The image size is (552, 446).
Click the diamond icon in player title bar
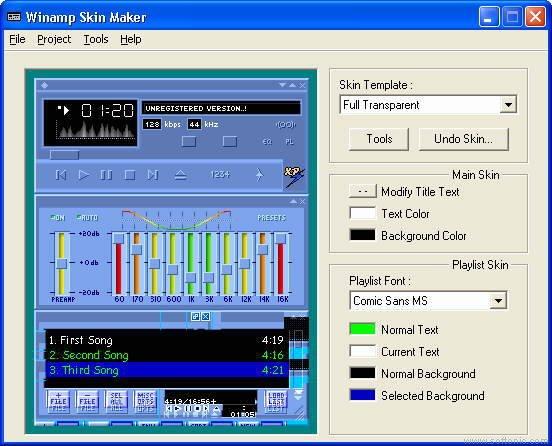[44, 85]
